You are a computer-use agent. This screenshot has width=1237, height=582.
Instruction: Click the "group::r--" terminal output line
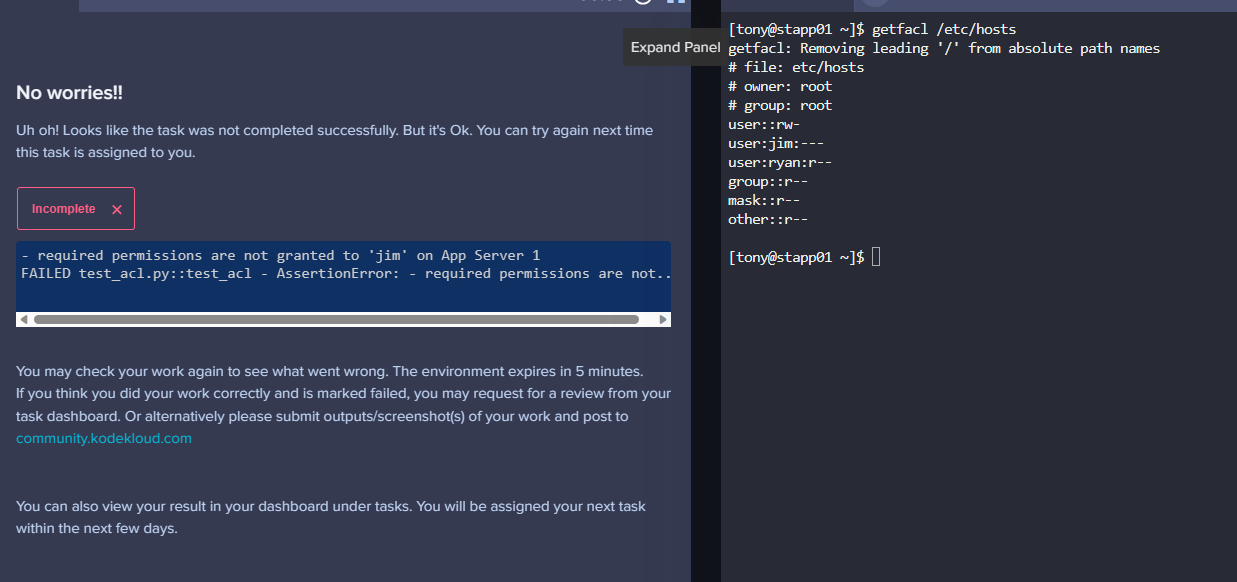tap(768, 181)
